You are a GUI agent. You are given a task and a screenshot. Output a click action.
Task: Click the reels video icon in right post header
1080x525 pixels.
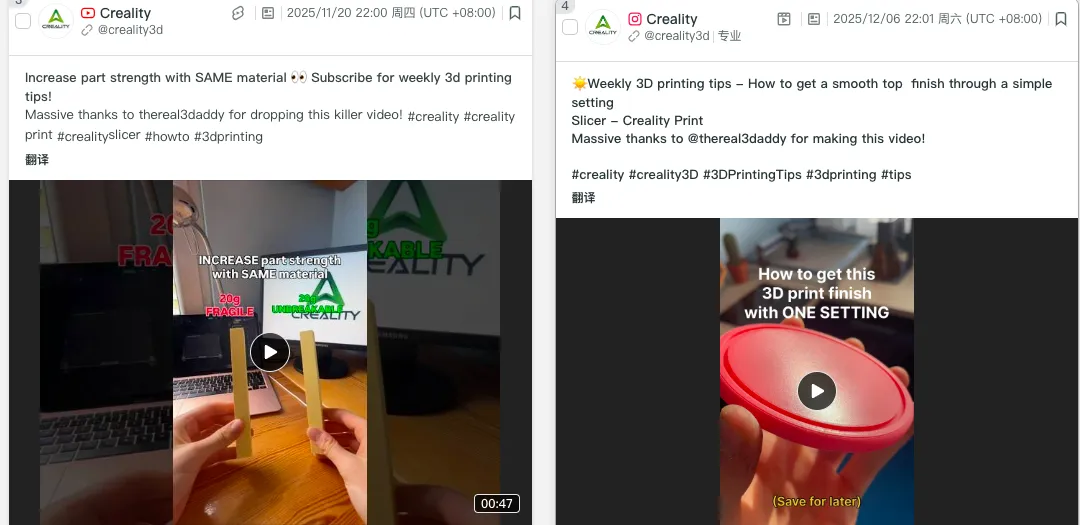(784, 19)
